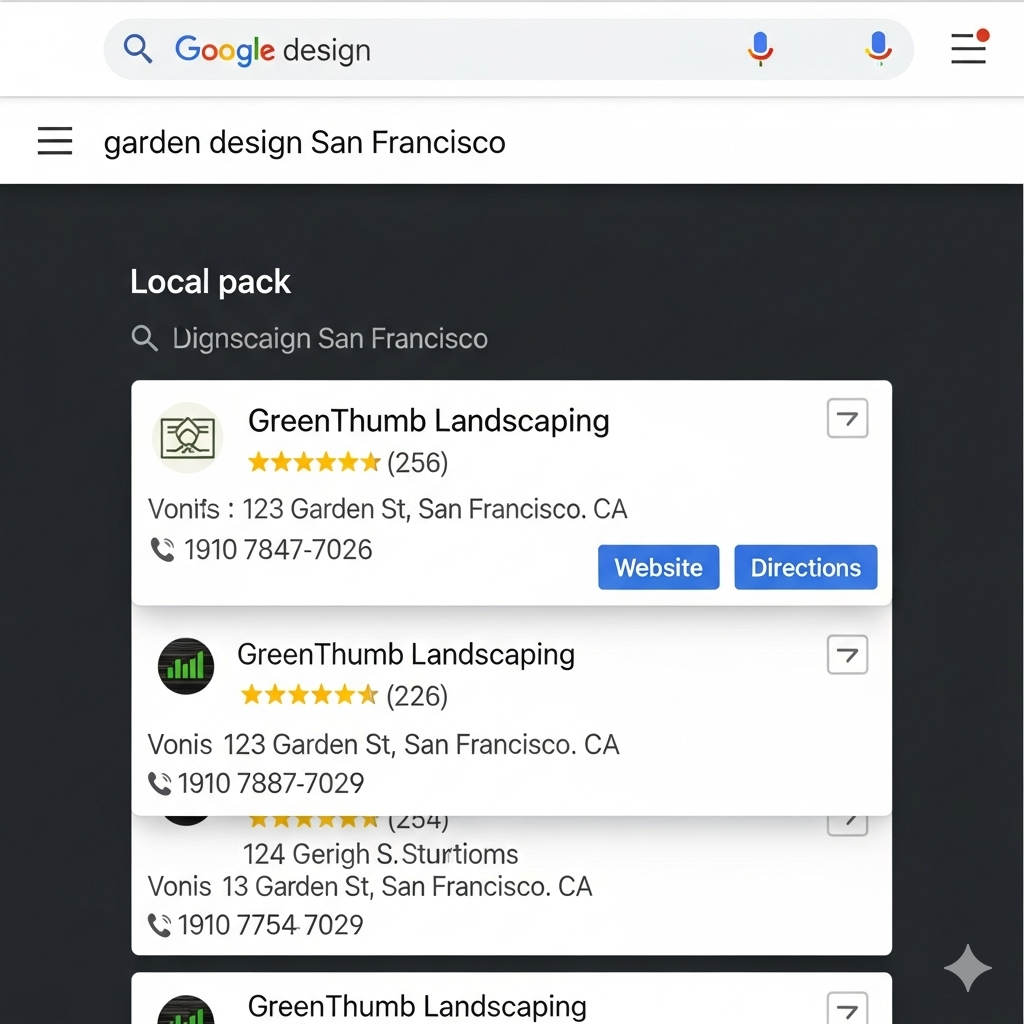Click the search icon next to Dignscaign San Francisco
This screenshot has width=1024, height=1024.
point(145,338)
